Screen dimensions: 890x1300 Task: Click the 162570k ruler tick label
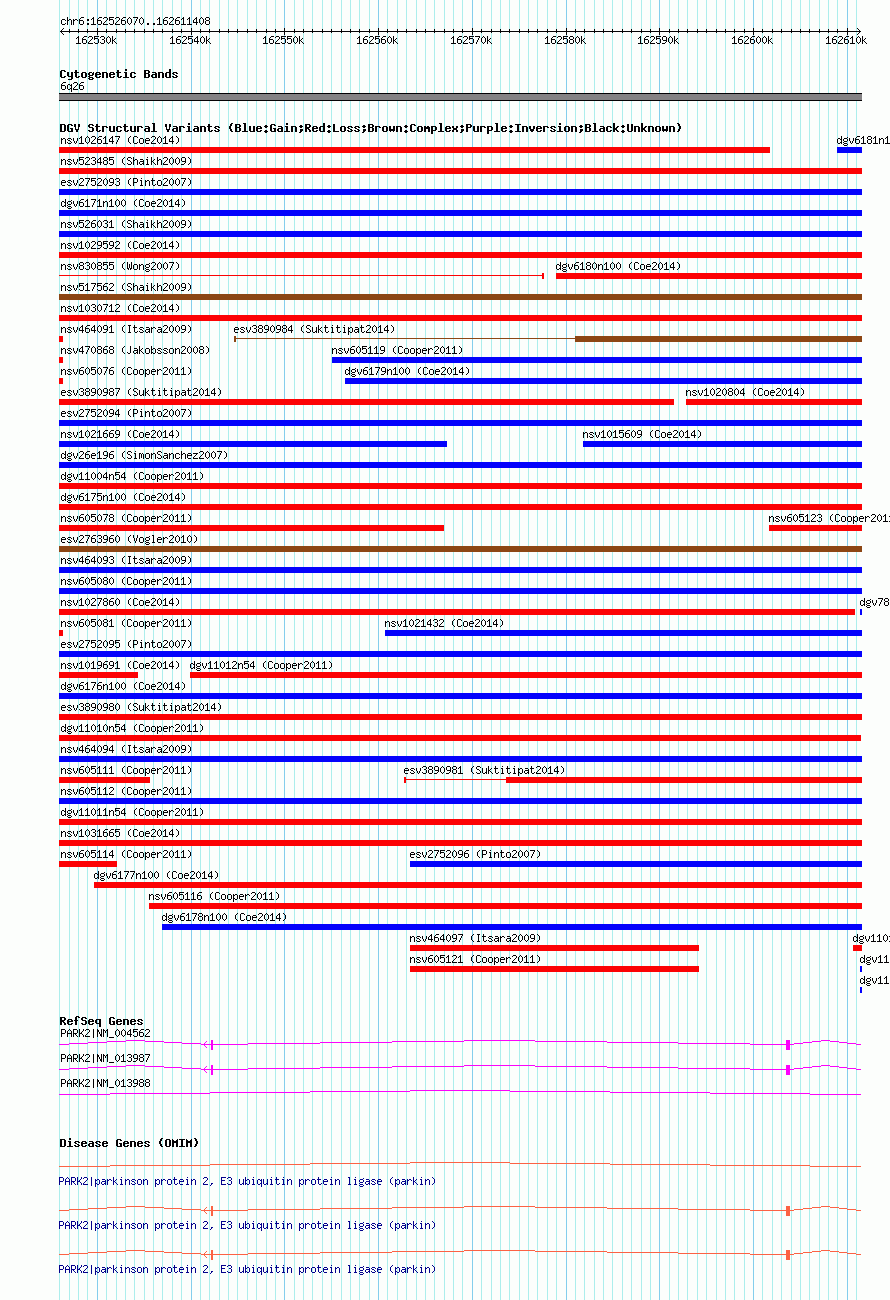[470, 40]
